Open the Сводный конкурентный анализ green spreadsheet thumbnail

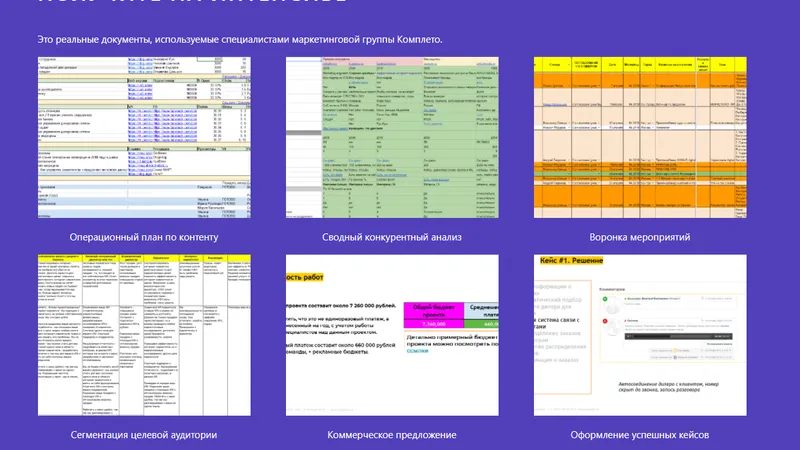coord(392,137)
